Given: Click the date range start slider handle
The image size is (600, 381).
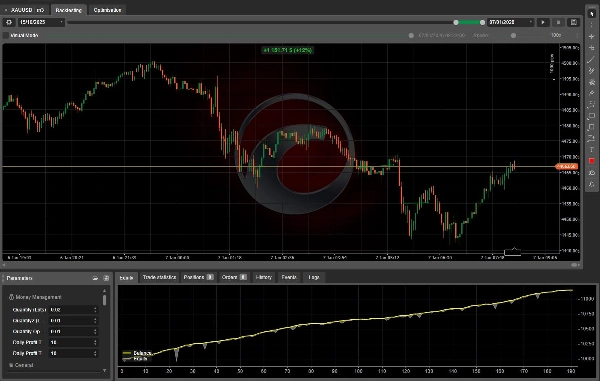Looking at the screenshot, I should [456, 23].
